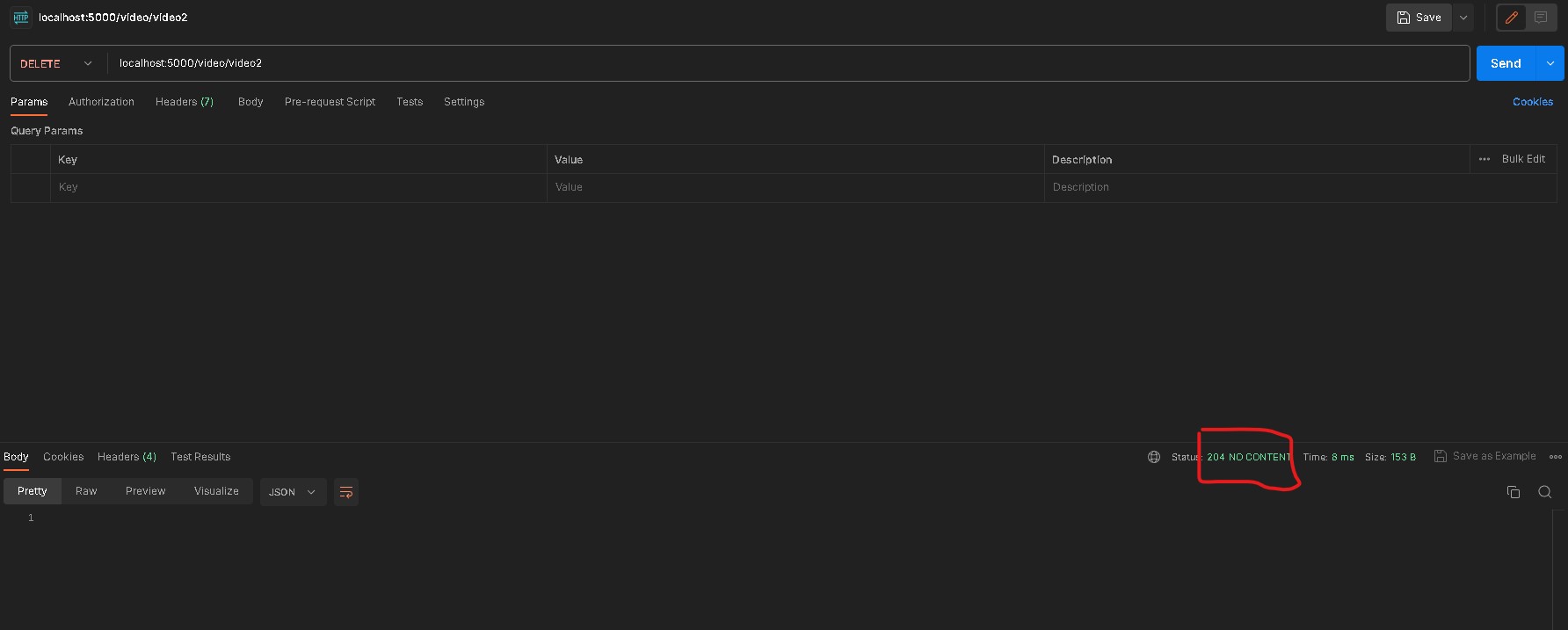Click the blue Send button

1506,63
